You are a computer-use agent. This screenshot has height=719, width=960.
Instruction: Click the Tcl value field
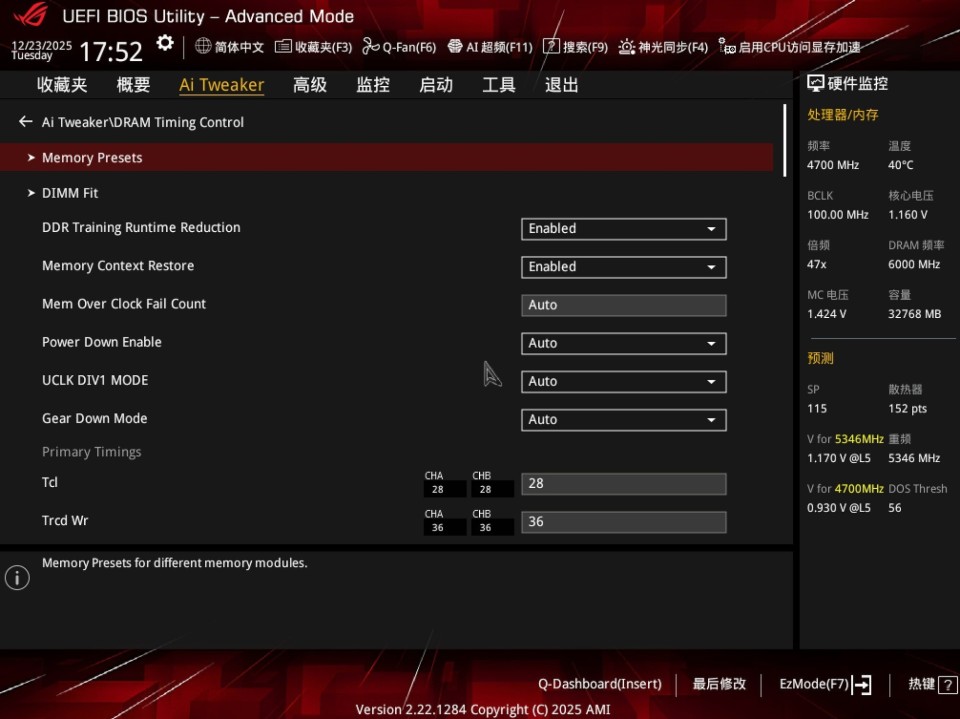(x=623, y=484)
